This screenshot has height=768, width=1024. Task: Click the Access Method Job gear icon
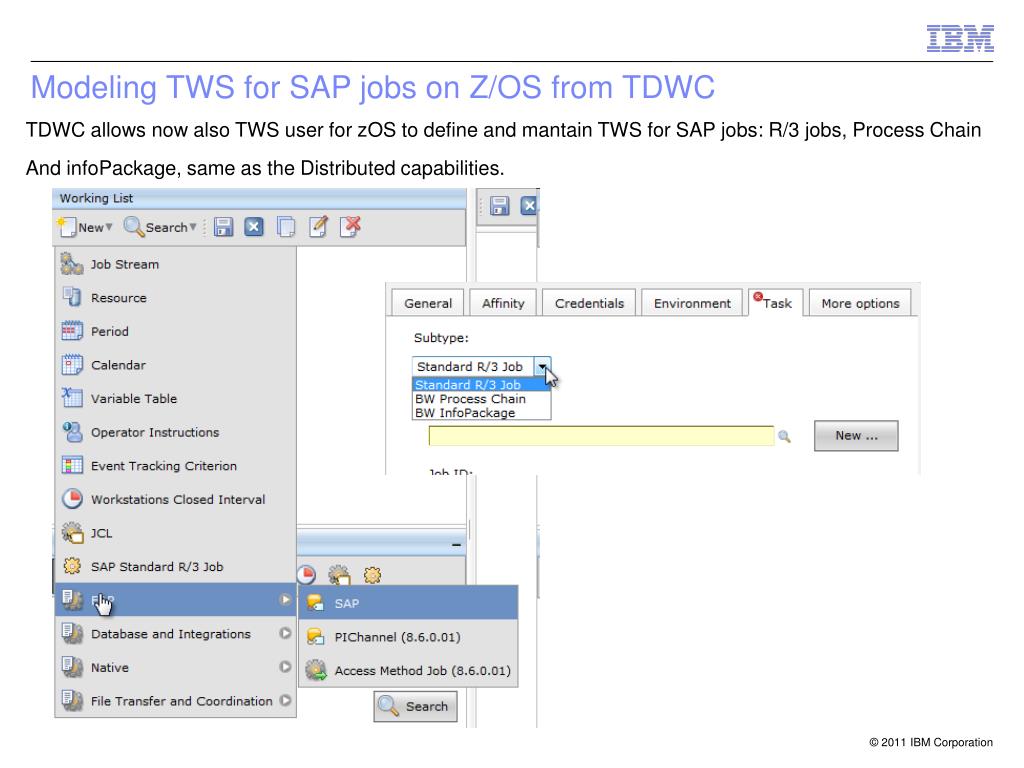coord(316,670)
